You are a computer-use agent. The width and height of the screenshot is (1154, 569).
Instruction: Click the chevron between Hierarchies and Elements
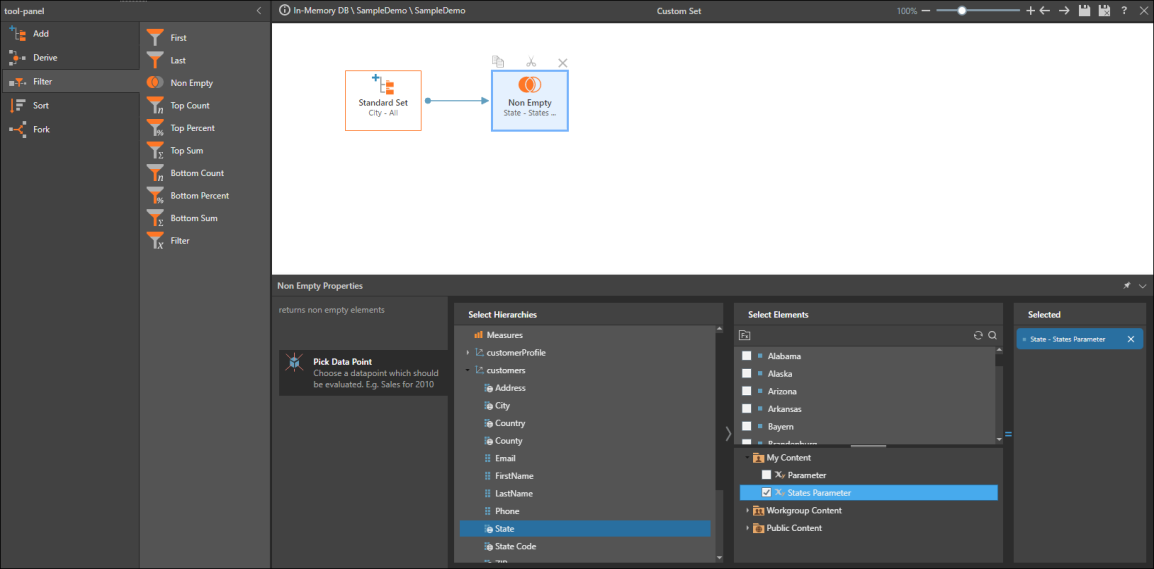728,434
